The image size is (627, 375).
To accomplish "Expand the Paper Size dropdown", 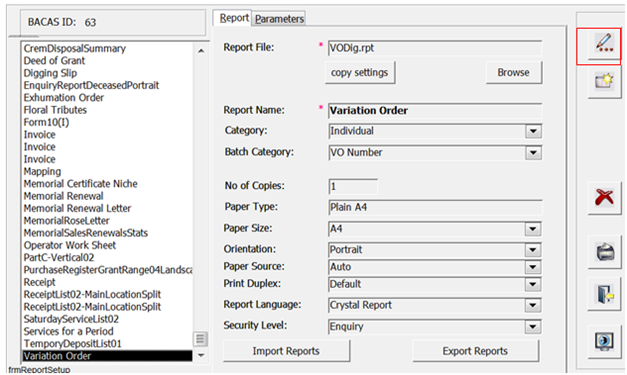I will [533, 229].
